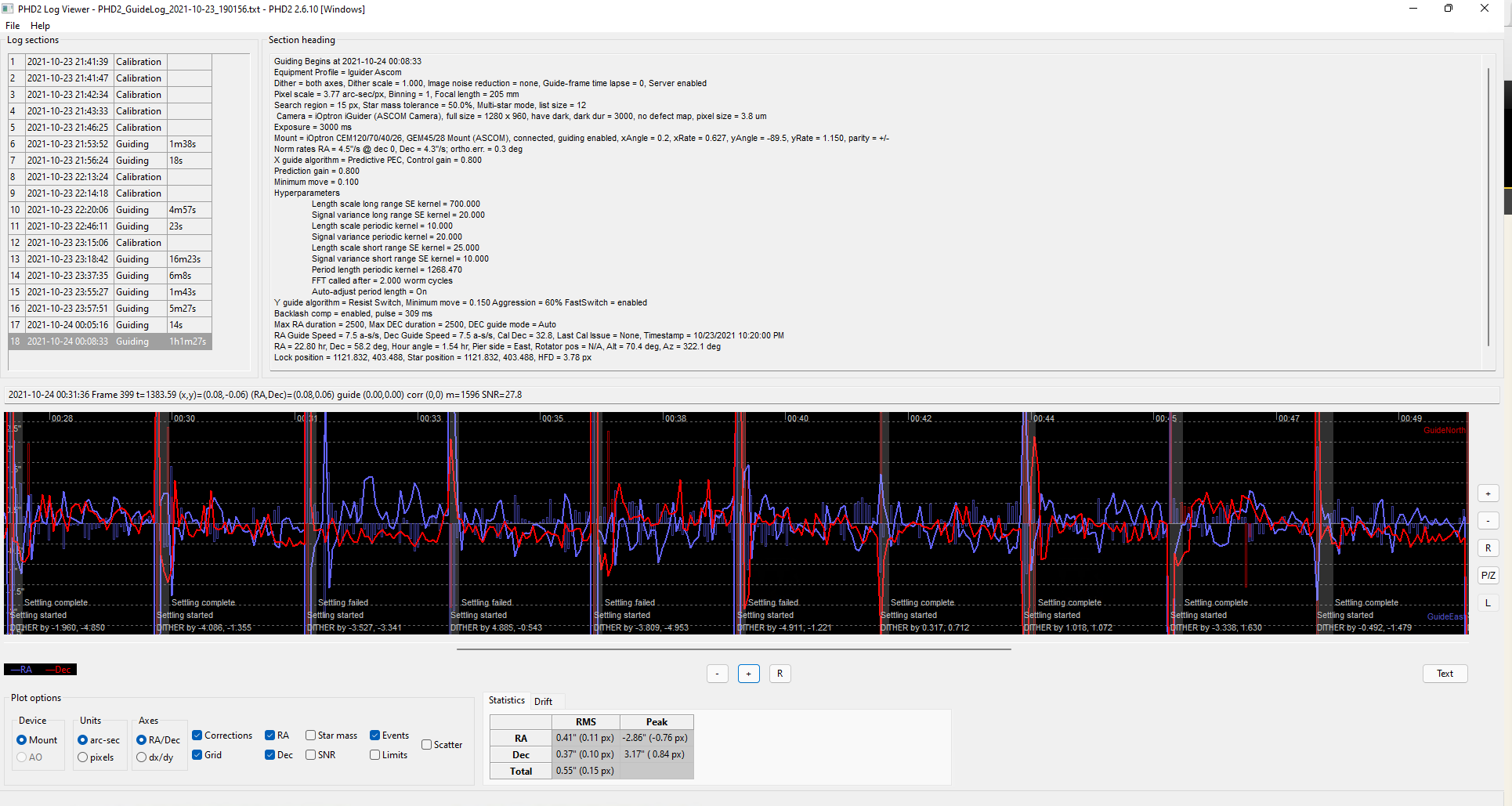The width and height of the screenshot is (1512, 806).
Task: Click the vertical reset R button
Action: [1488, 548]
